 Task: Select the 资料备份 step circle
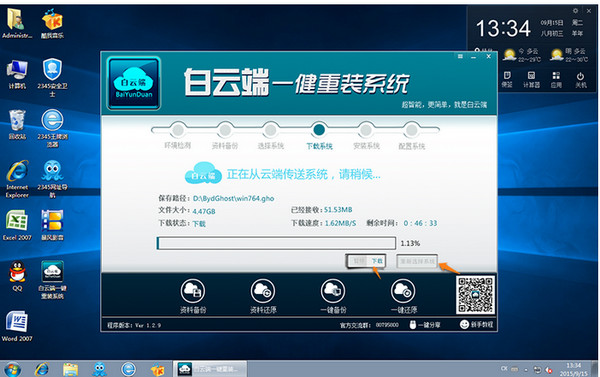pos(225,130)
